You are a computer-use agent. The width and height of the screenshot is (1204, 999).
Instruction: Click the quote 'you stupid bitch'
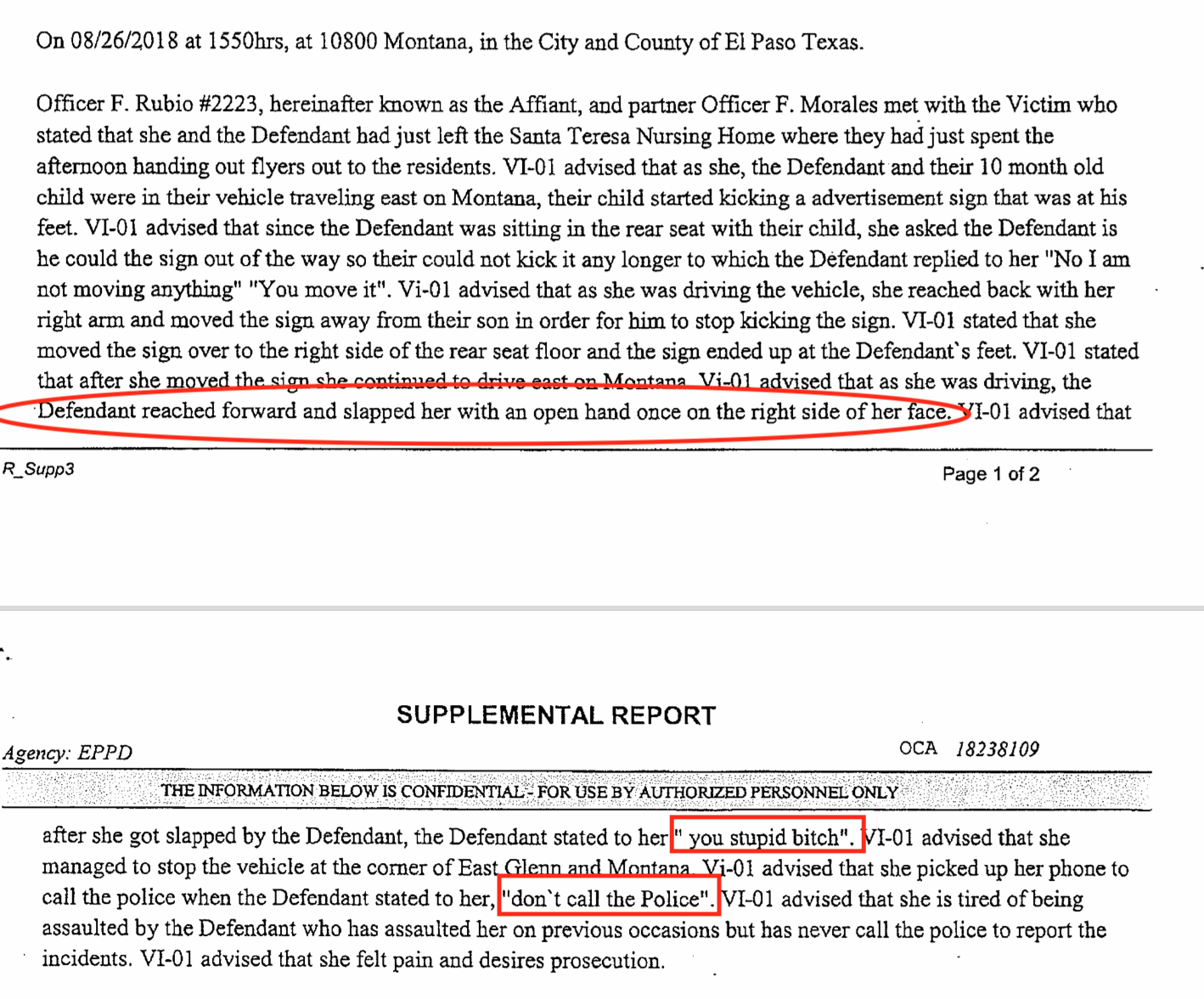pyautogui.click(x=765, y=838)
